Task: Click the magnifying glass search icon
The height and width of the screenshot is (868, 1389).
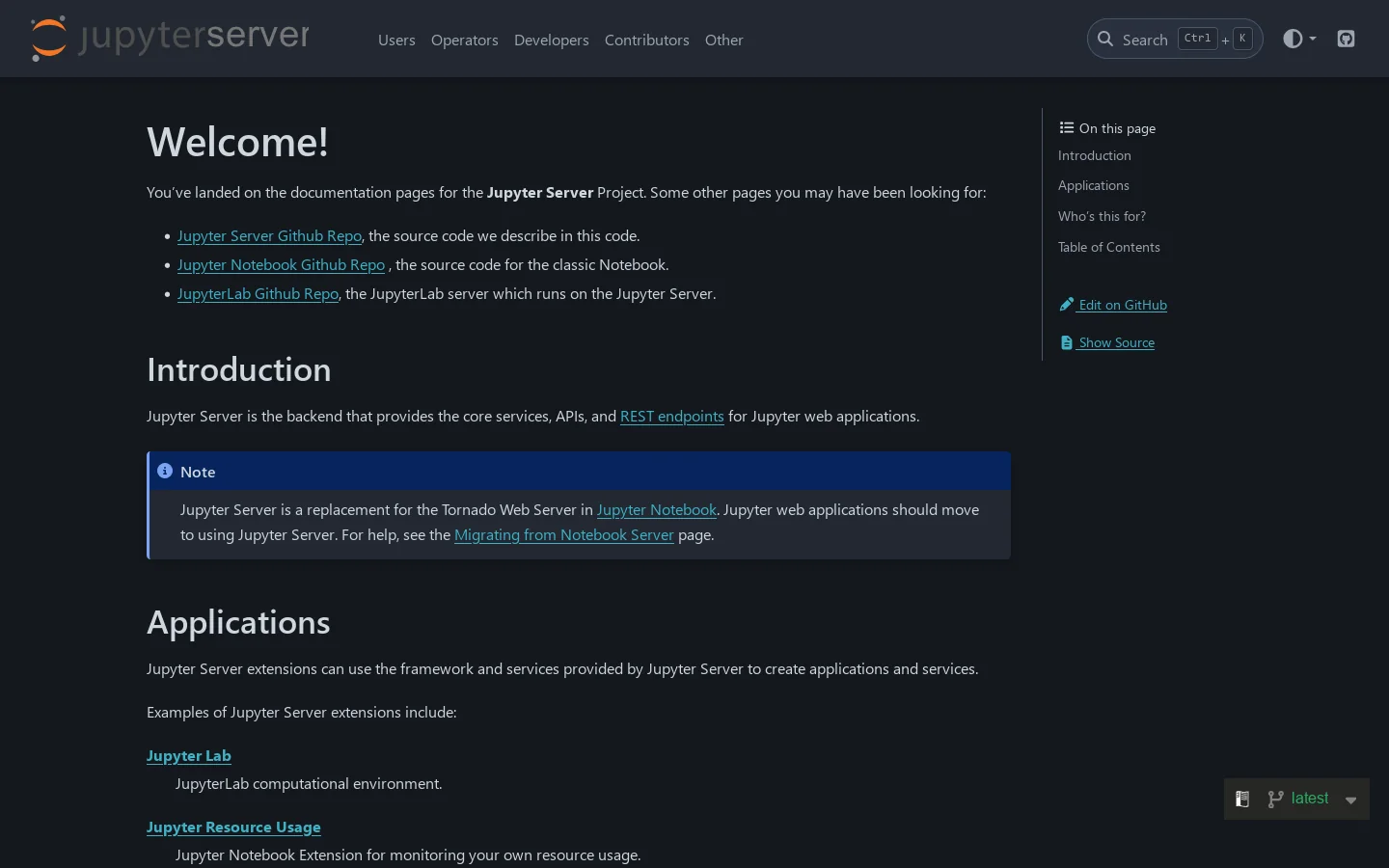Action: click(1105, 39)
